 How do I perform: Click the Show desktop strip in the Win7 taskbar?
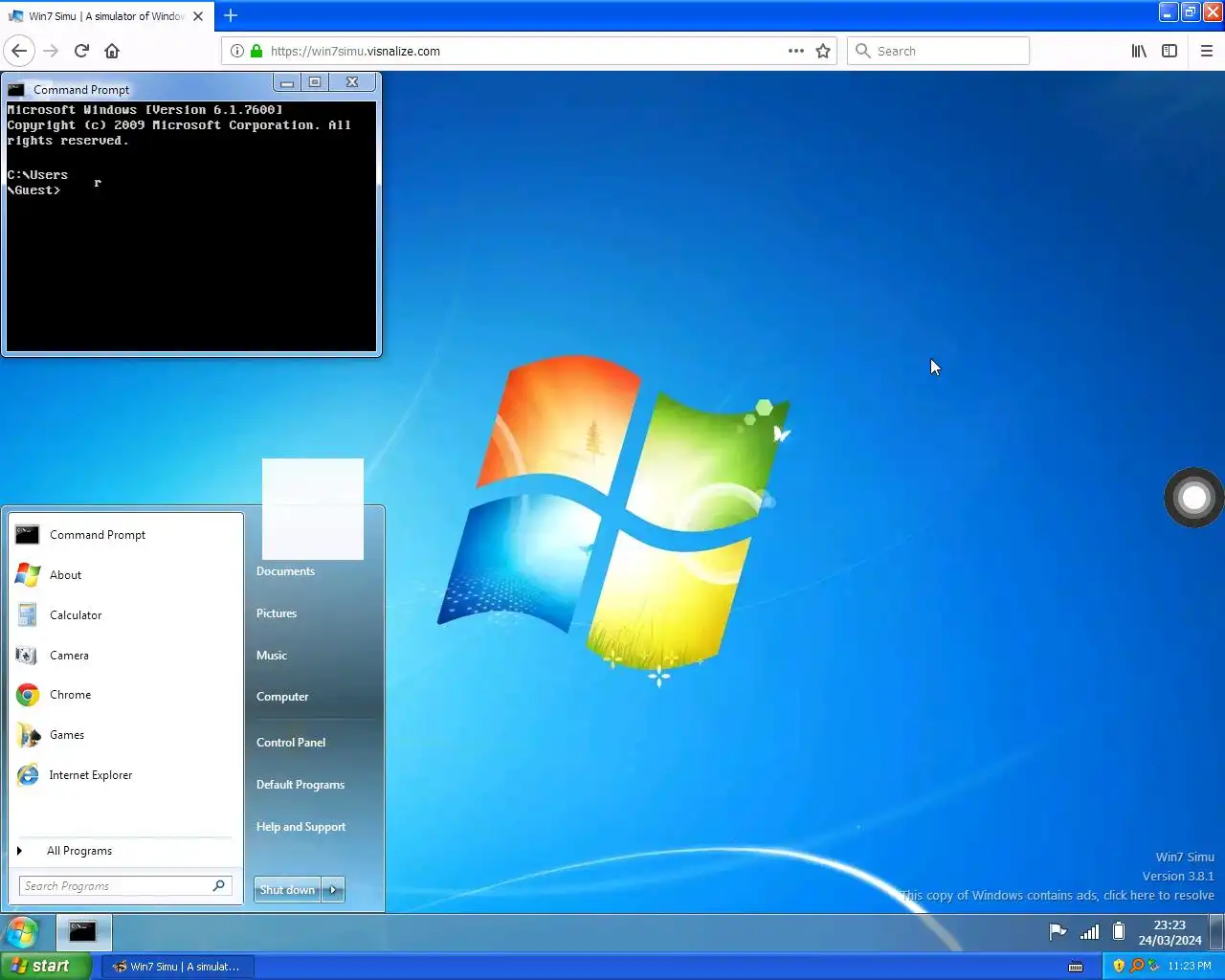(1217, 932)
